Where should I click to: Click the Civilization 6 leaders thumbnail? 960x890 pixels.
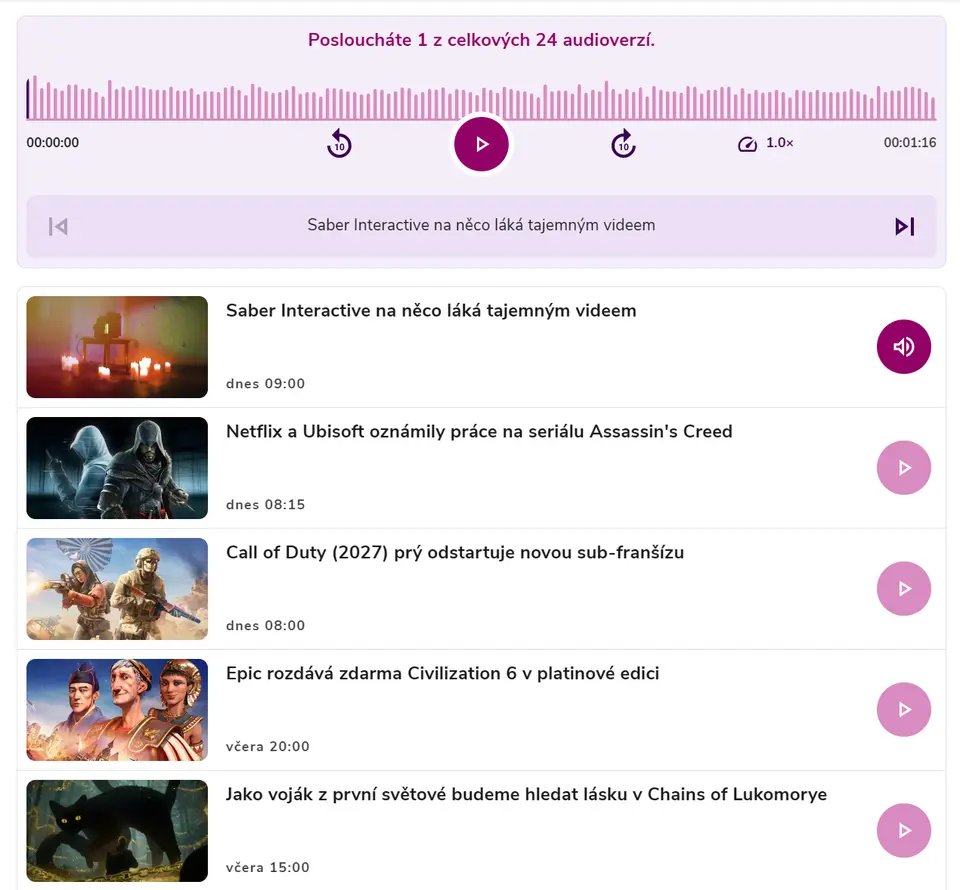point(117,710)
